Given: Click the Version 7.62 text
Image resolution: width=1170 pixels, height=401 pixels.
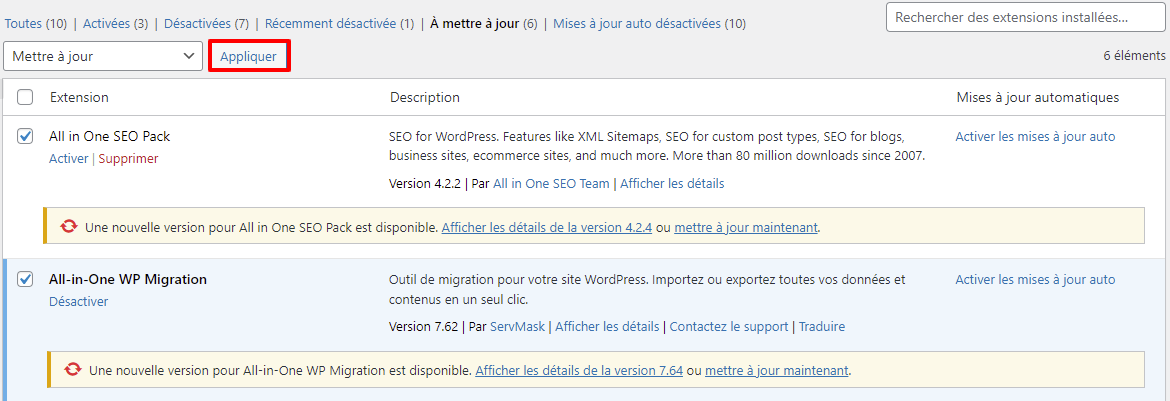Looking at the screenshot, I should (423, 326).
